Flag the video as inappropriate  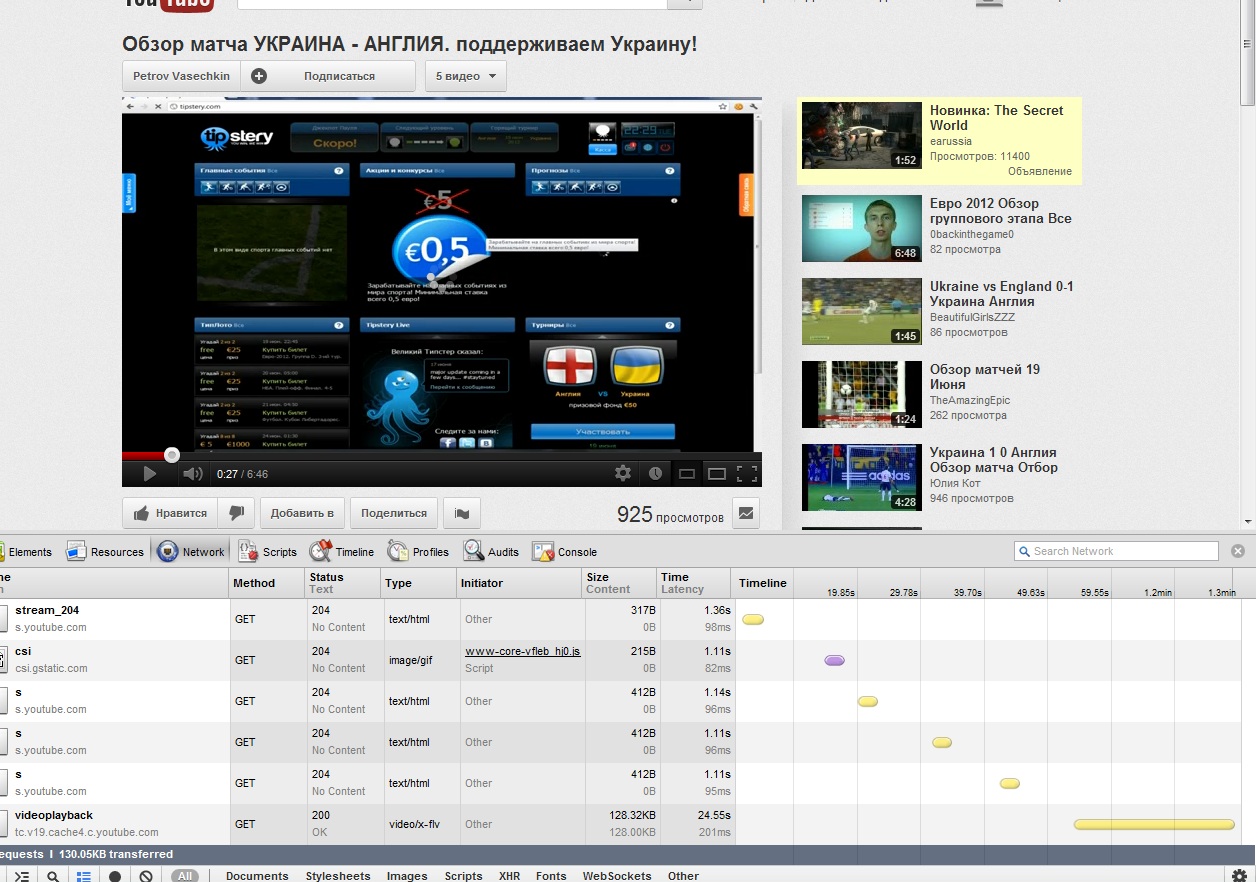pyautogui.click(x=462, y=513)
